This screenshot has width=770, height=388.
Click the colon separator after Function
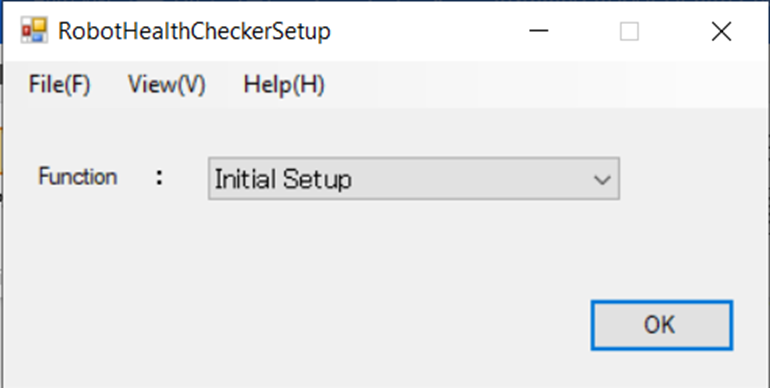(159, 177)
